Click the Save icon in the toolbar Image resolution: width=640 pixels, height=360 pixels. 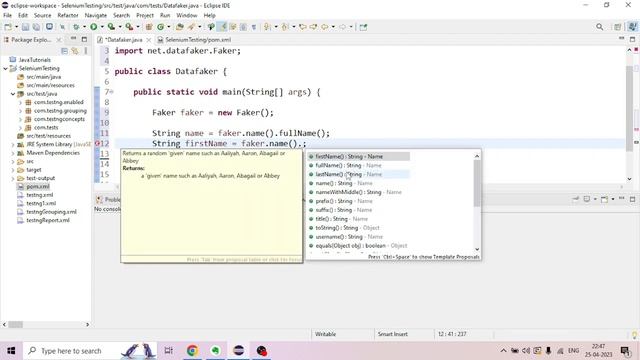(x=25, y=27)
